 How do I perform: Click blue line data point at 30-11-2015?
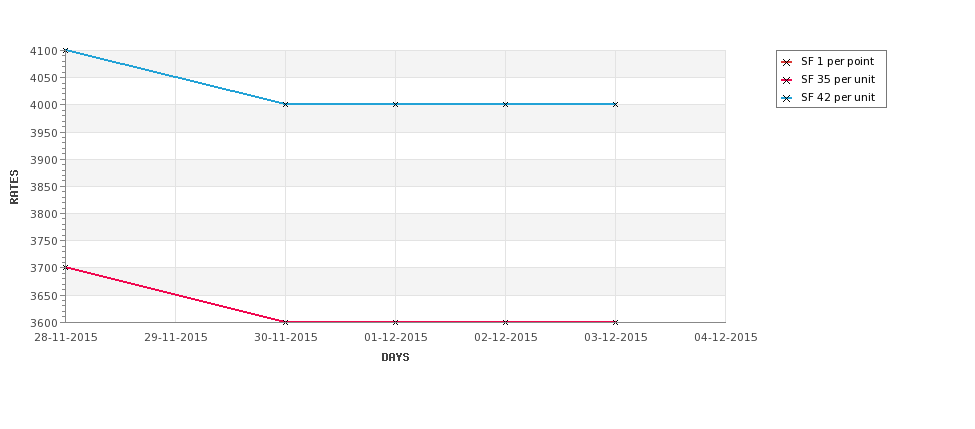tap(285, 104)
